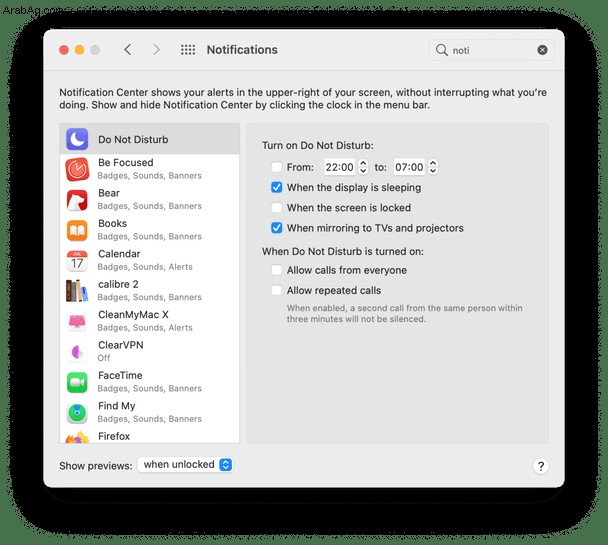Viewport: 608px width, 545px height.
Task: Minimize the window with yellow button
Action: (x=79, y=50)
